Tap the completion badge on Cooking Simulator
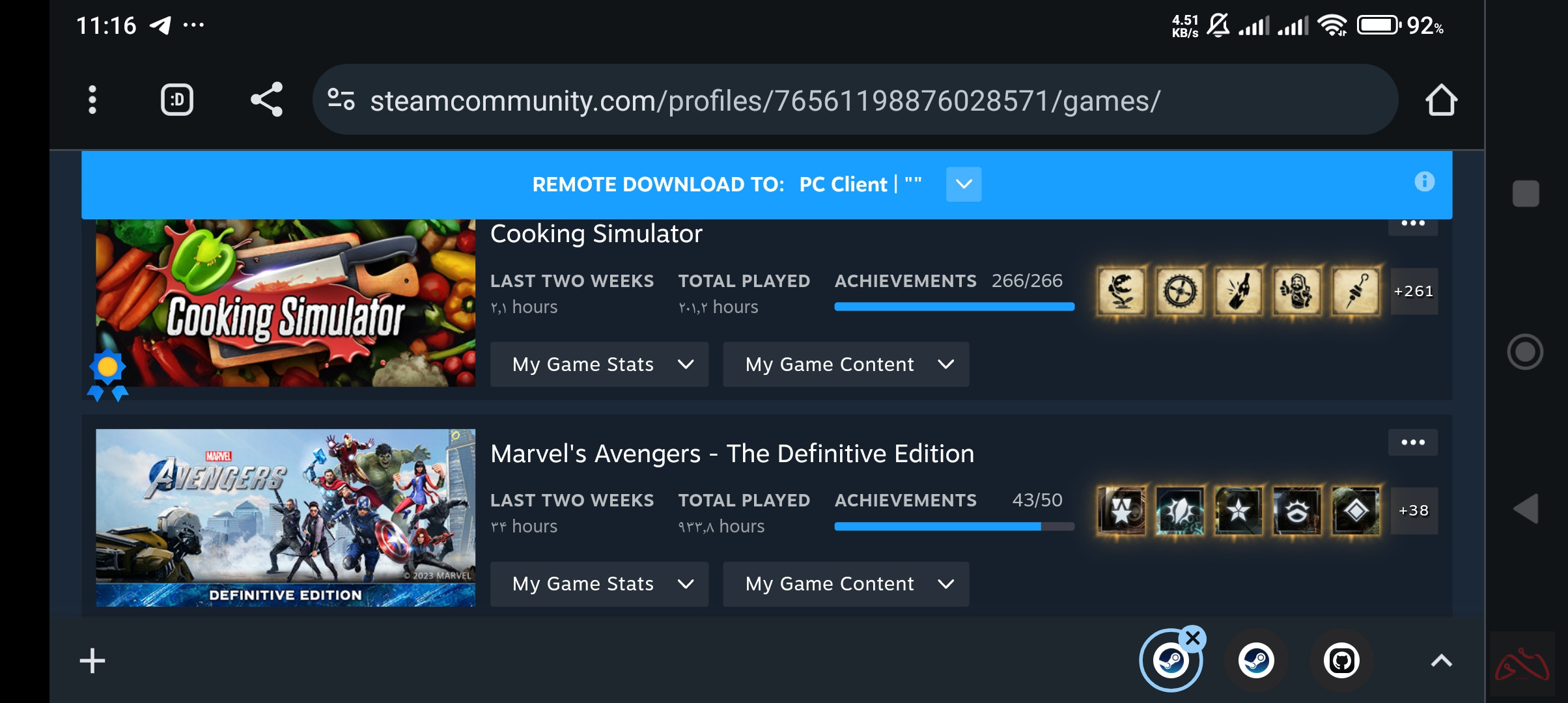This screenshot has height=703, width=1568. click(107, 366)
